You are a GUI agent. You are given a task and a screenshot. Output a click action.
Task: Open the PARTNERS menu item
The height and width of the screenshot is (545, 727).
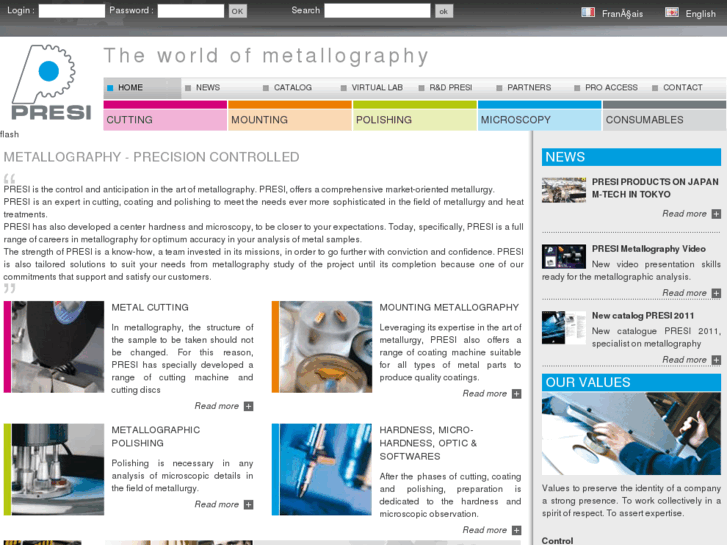529,88
